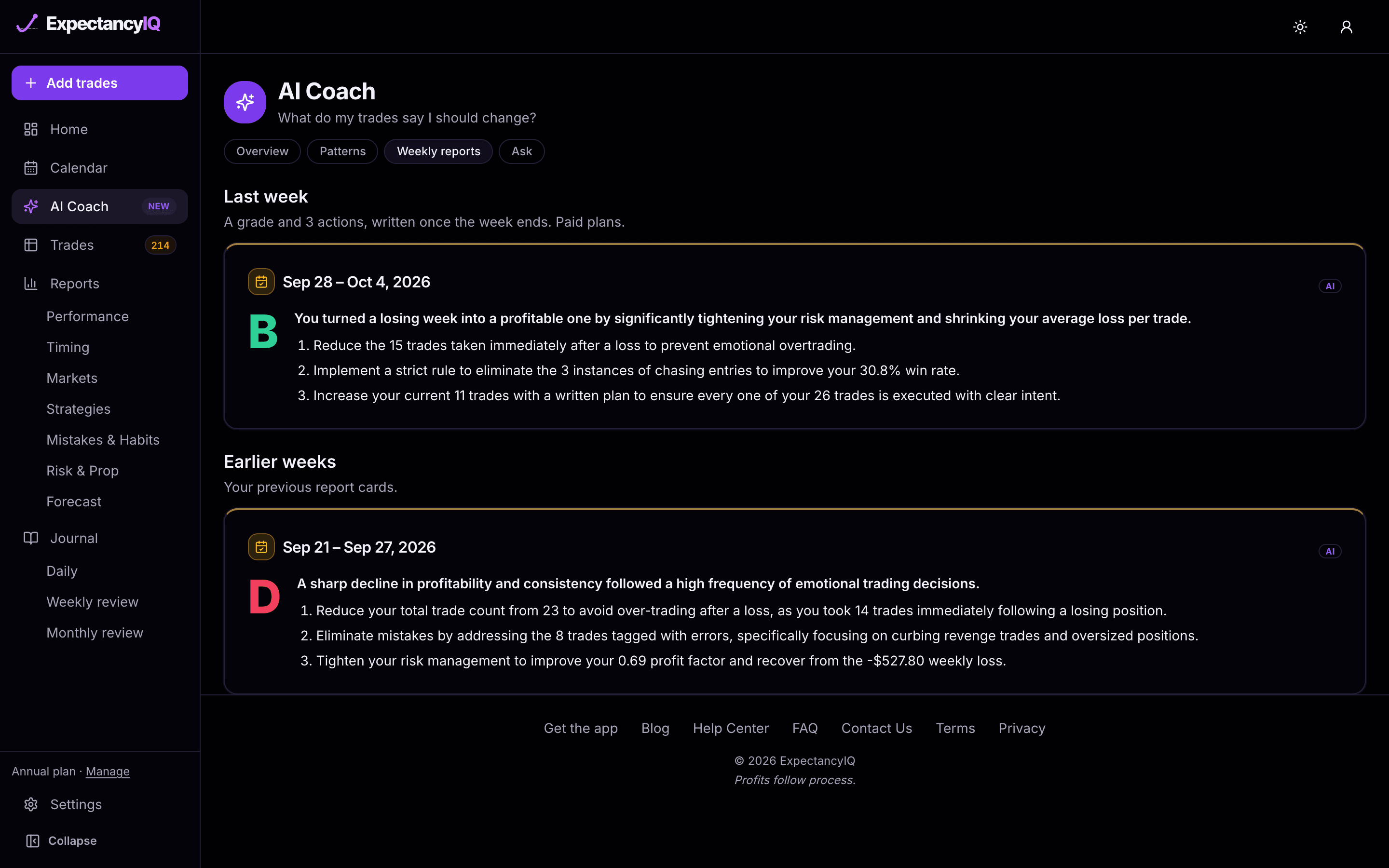Click the Add trades button
The image size is (1389, 868).
pos(100,82)
